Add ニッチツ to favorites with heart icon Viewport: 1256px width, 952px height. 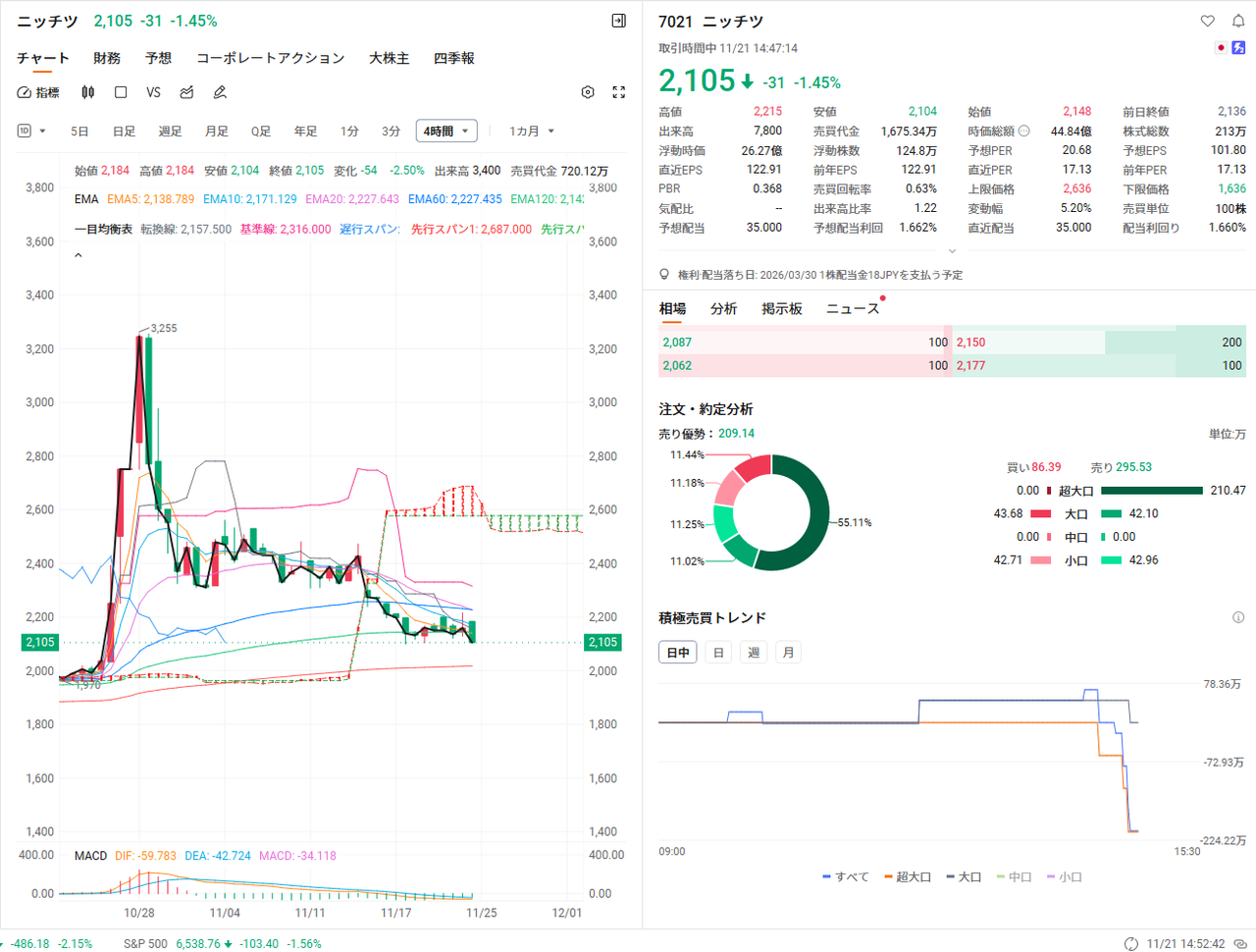click(x=1208, y=21)
